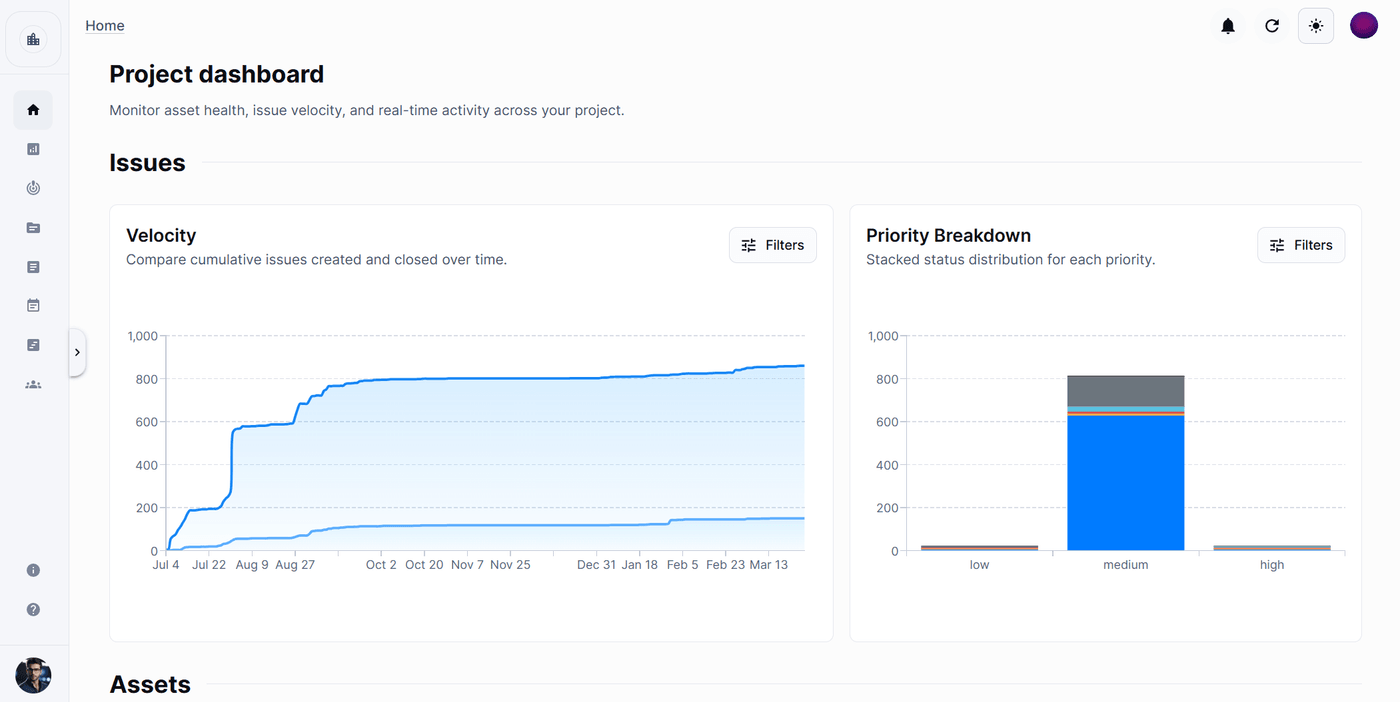This screenshot has width=1400, height=702.
Task: Click the lined document icon below the folder icon
Action: [x=33, y=267]
